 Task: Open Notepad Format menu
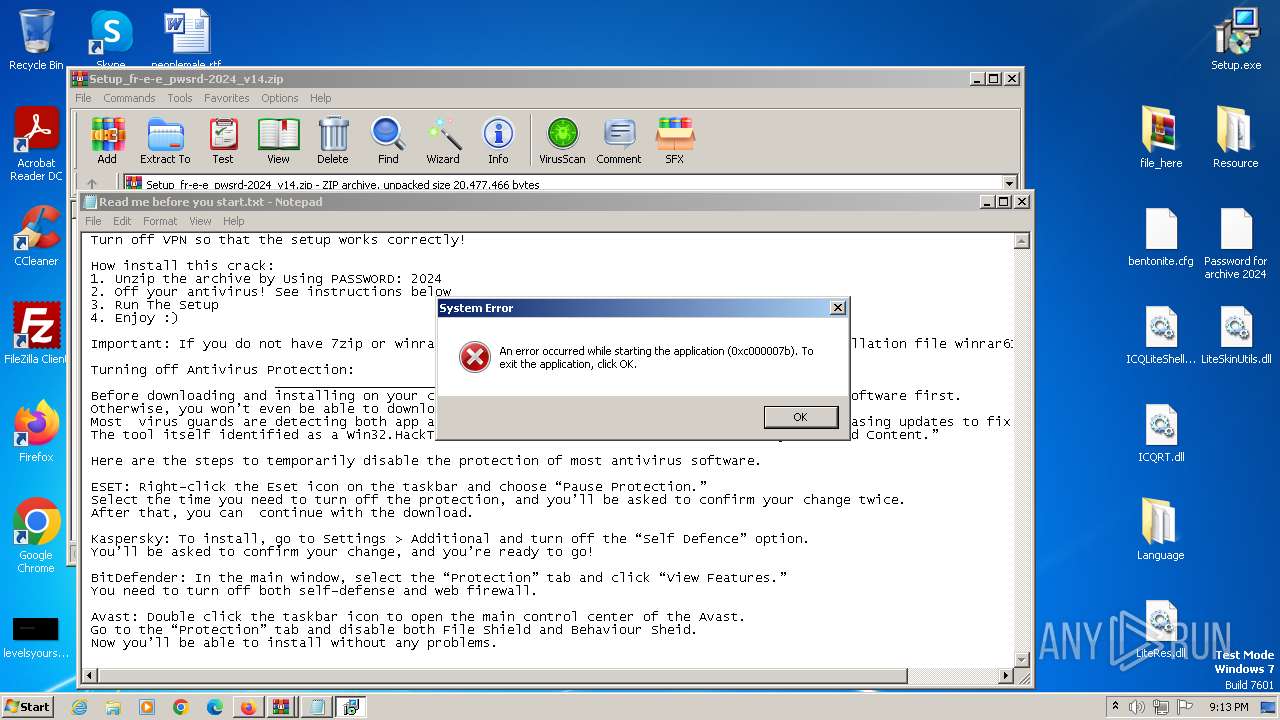click(x=160, y=221)
